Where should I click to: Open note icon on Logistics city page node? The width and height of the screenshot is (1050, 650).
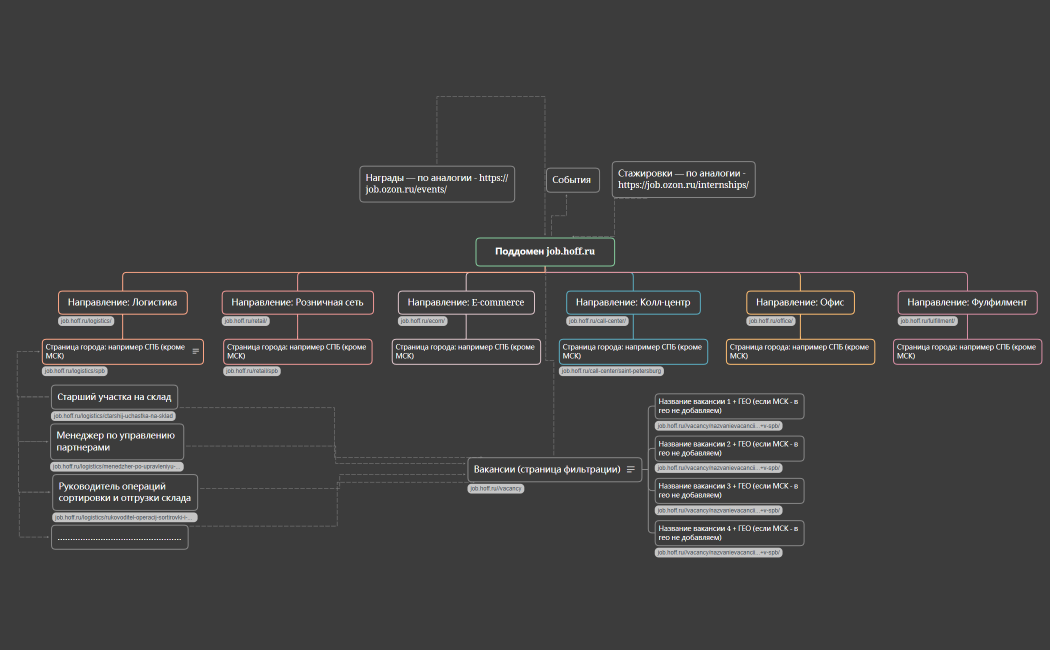pyautogui.click(x=196, y=351)
